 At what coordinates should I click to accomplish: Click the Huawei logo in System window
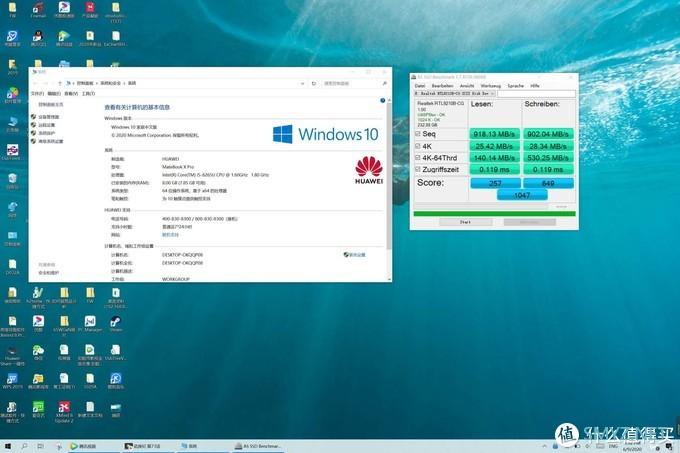(368, 168)
